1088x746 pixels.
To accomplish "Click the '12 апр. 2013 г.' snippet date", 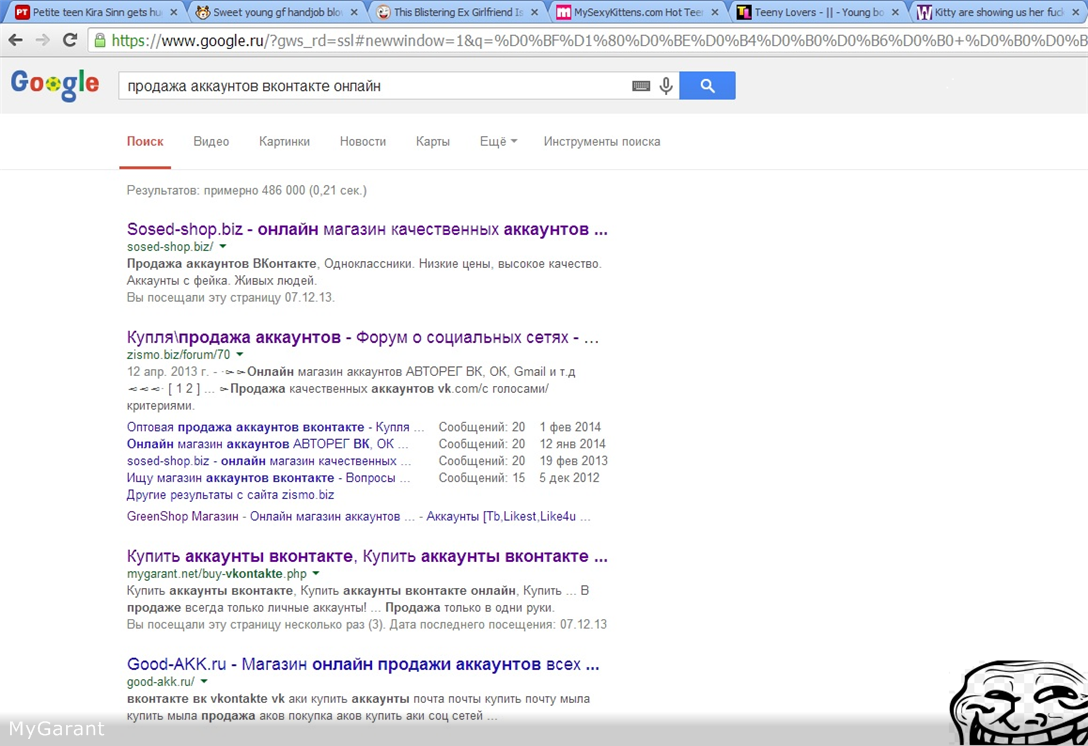I will pos(168,372).
